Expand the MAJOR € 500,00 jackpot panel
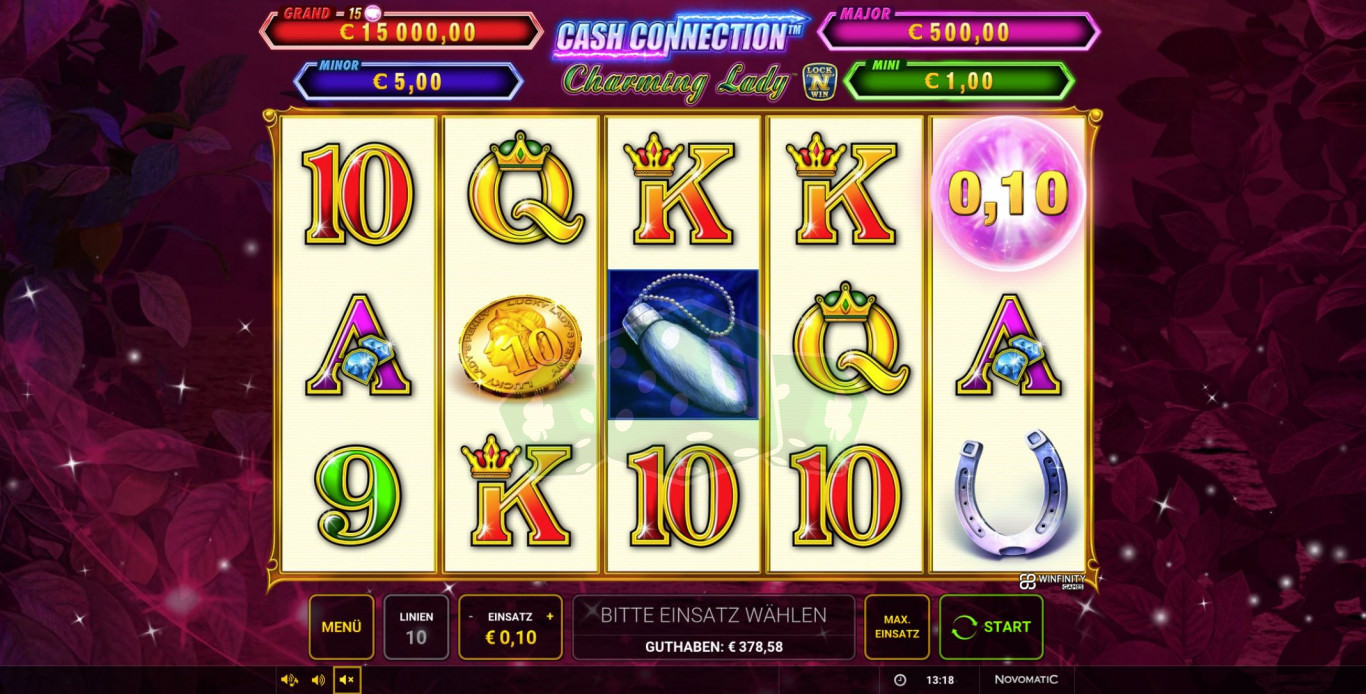Viewport: 1366px width, 694px height. tap(959, 31)
